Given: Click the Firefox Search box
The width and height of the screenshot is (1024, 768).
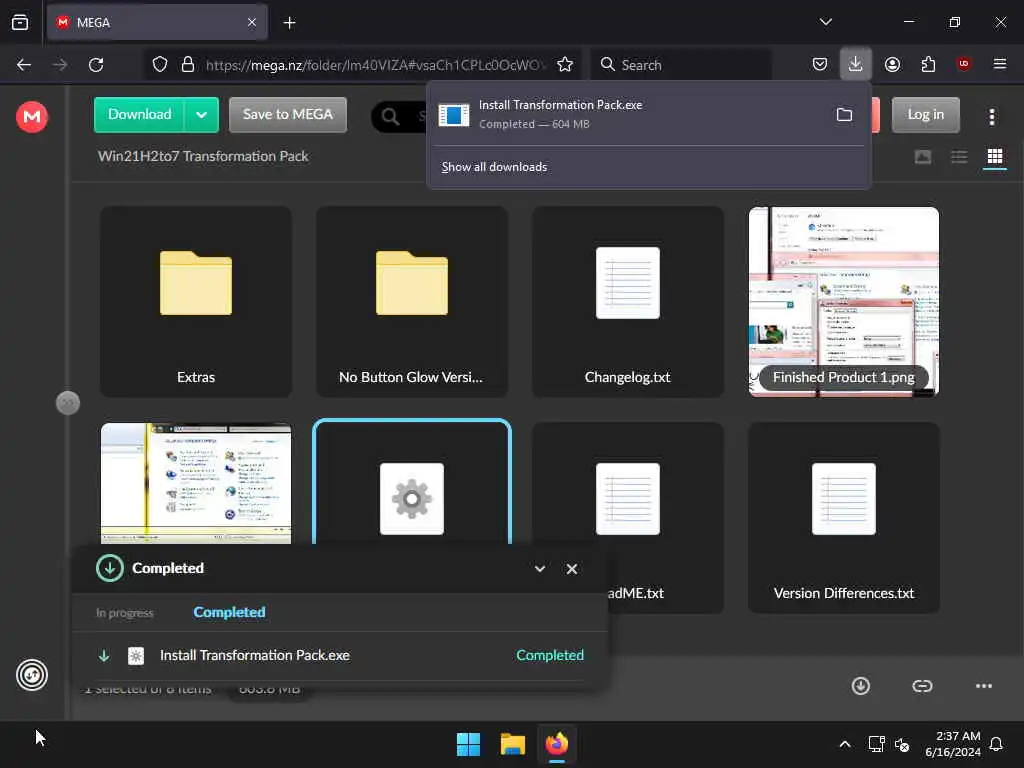Looking at the screenshot, I should [681, 64].
